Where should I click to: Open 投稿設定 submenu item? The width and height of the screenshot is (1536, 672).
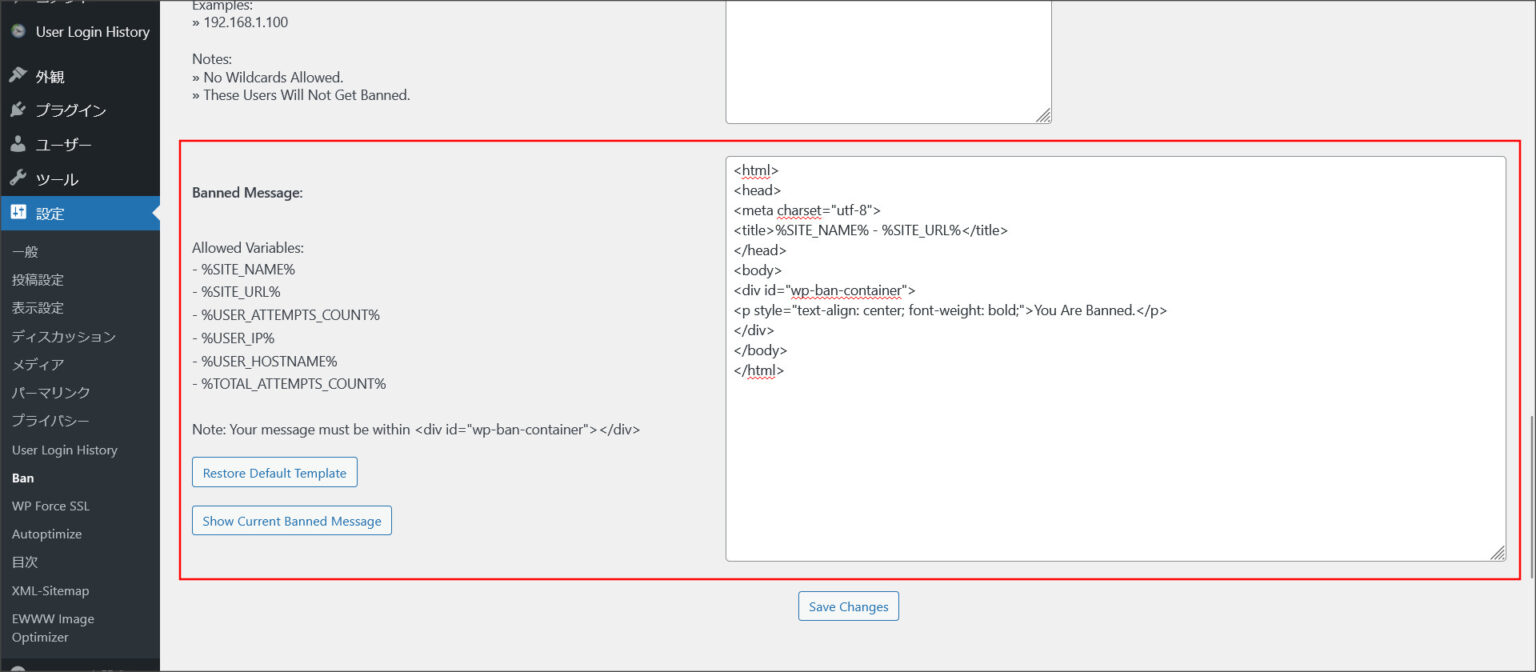(x=38, y=280)
